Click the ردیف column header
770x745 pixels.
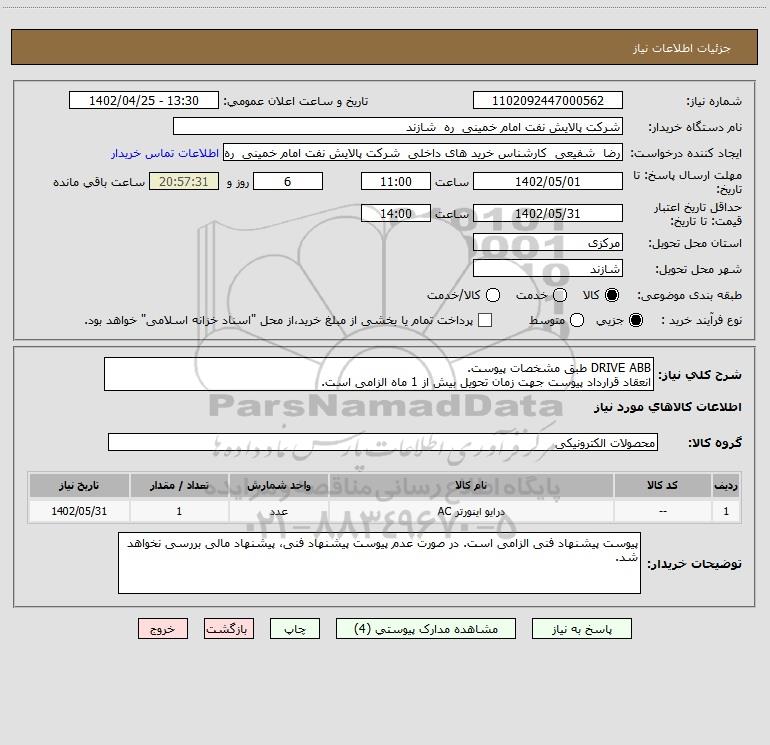click(x=726, y=486)
